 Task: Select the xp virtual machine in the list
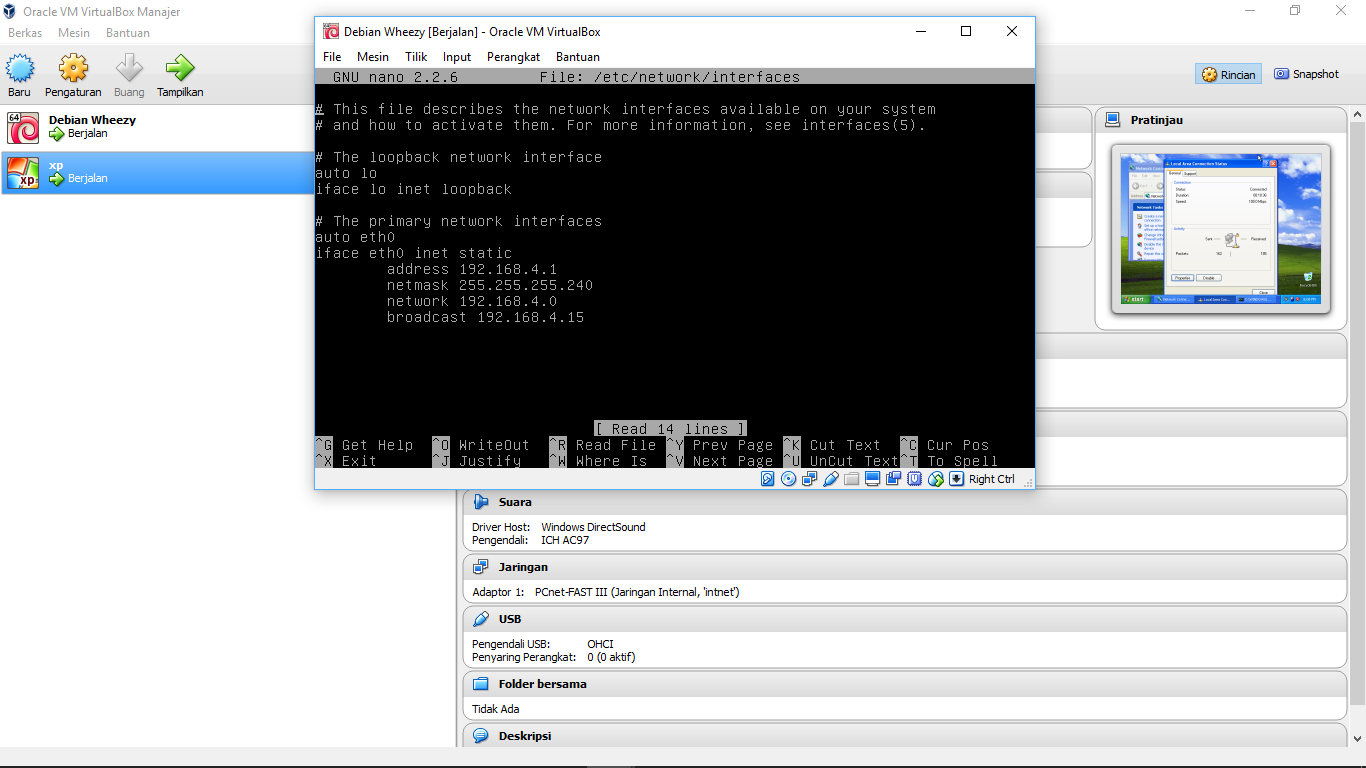100,172
